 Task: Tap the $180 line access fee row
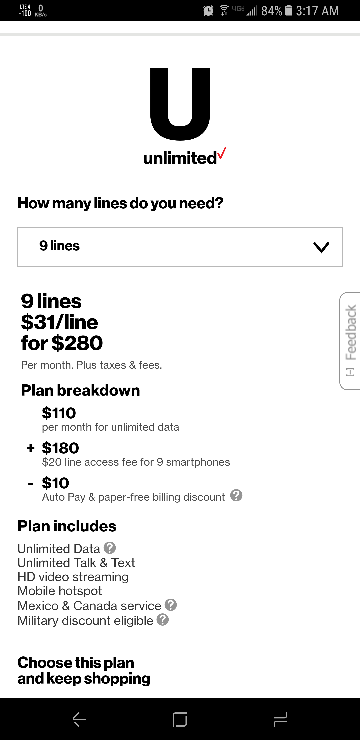(136, 454)
